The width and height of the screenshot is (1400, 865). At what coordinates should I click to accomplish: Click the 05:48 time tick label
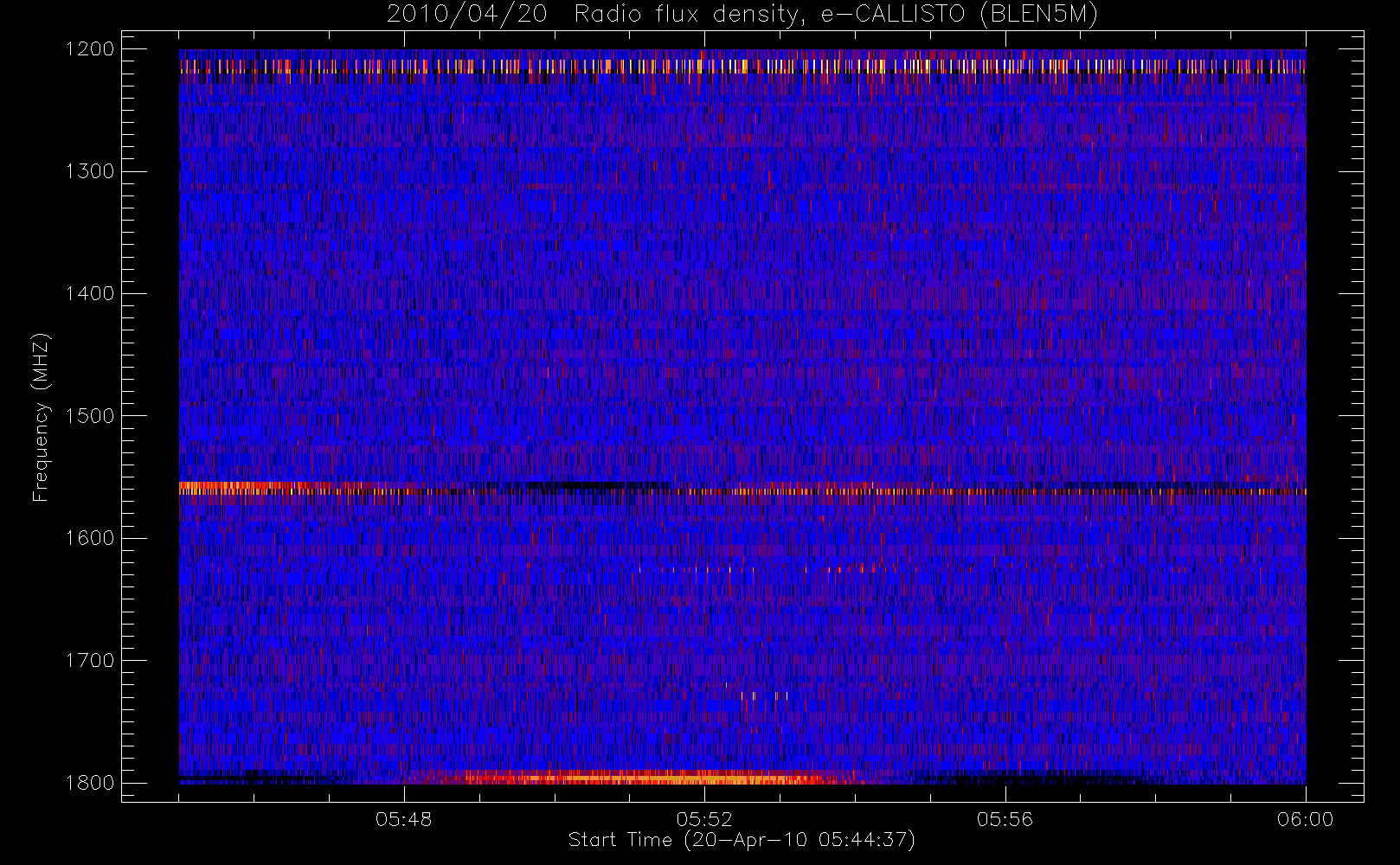pyautogui.click(x=404, y=819)
